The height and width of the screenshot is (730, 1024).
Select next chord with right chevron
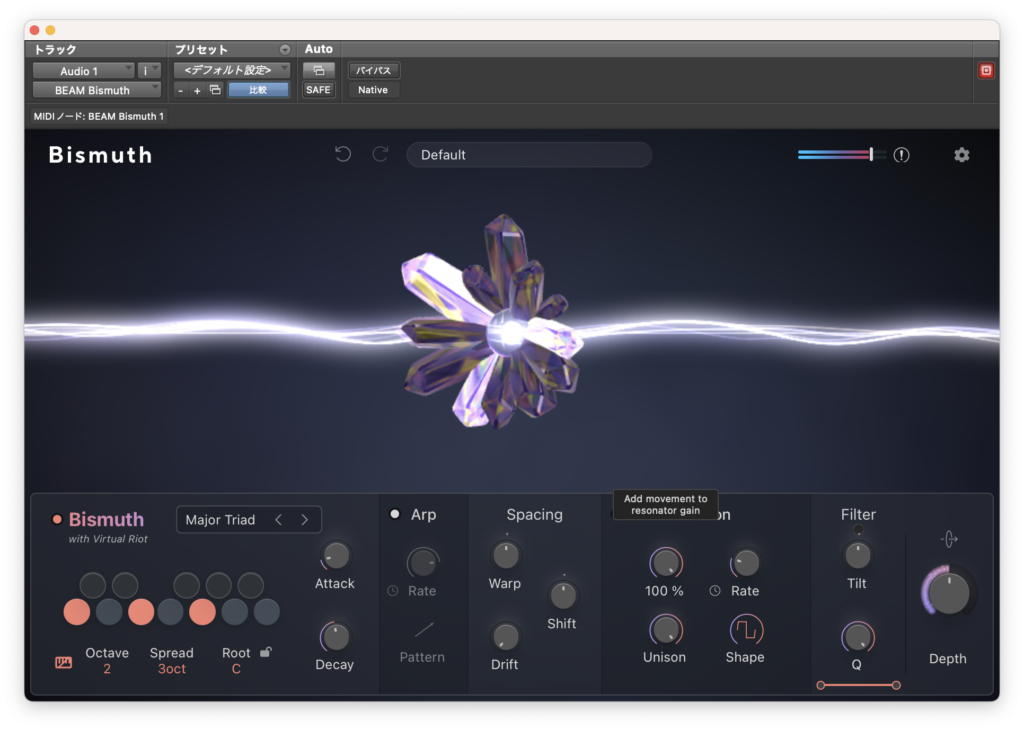(x=304, y=520)
